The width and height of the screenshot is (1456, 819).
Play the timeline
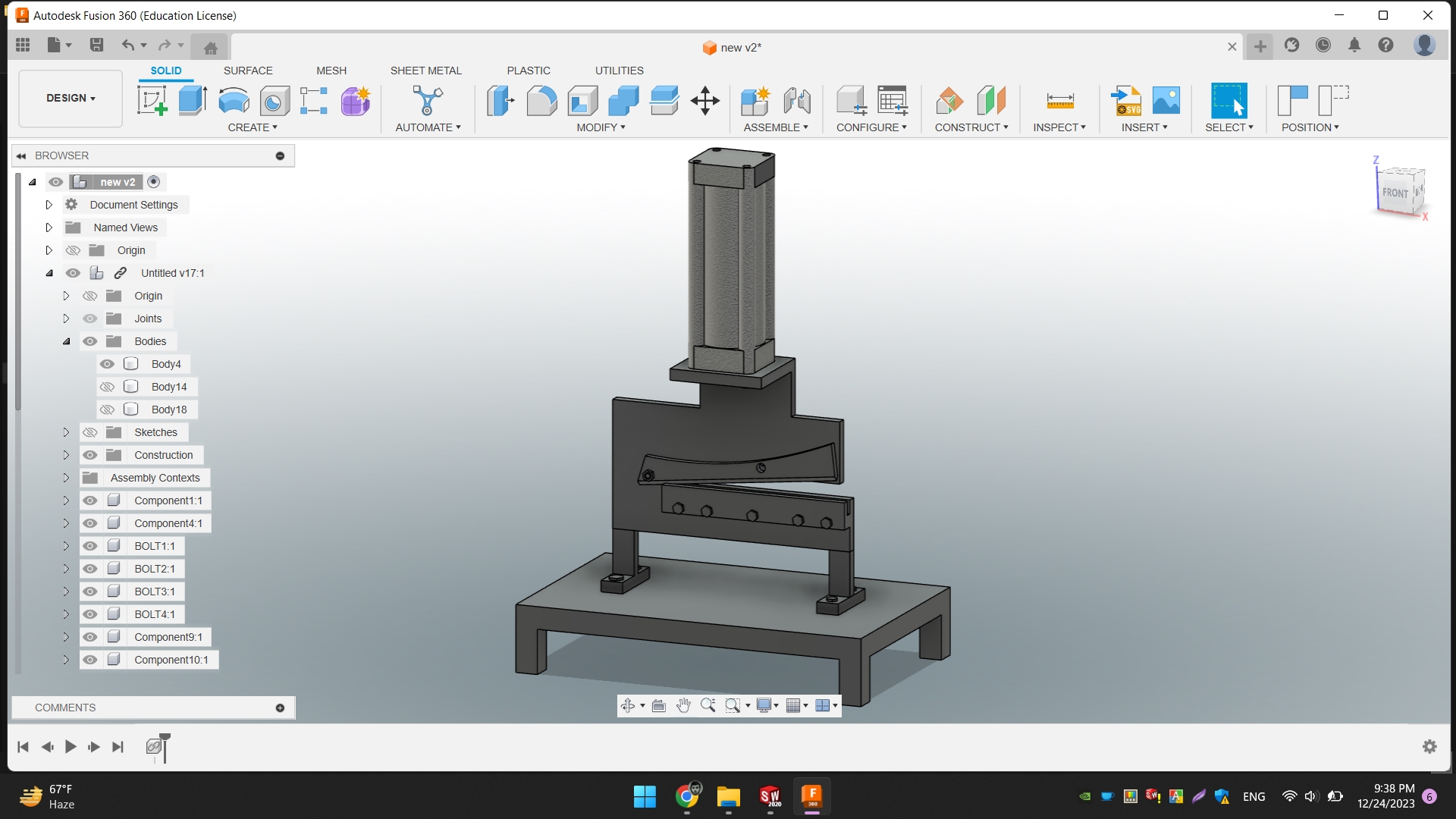[x=71, y=747]
